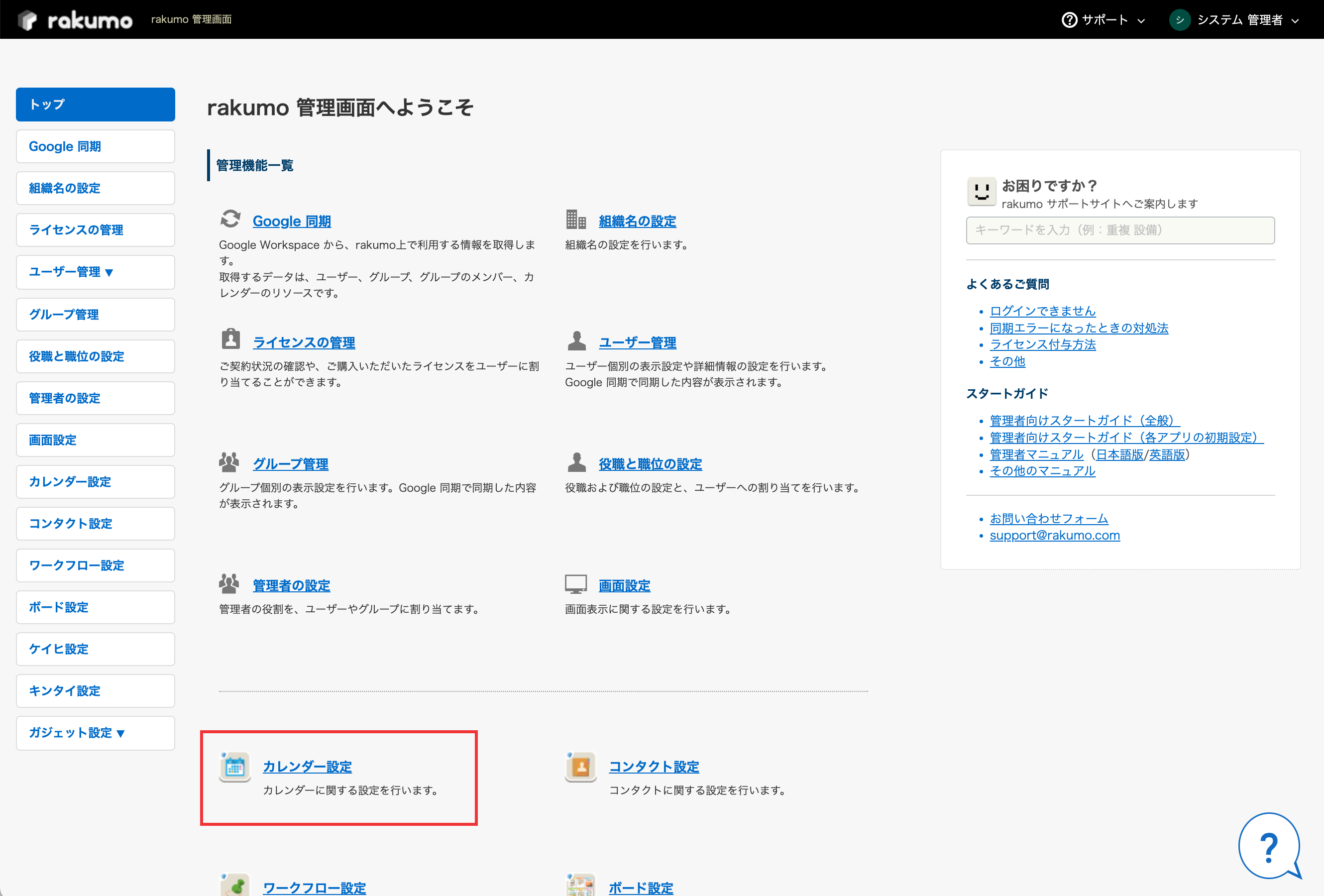Click the ライセンスの管理 badge icon
Viewport: 1324px width, 896px height.
[230, 339]
